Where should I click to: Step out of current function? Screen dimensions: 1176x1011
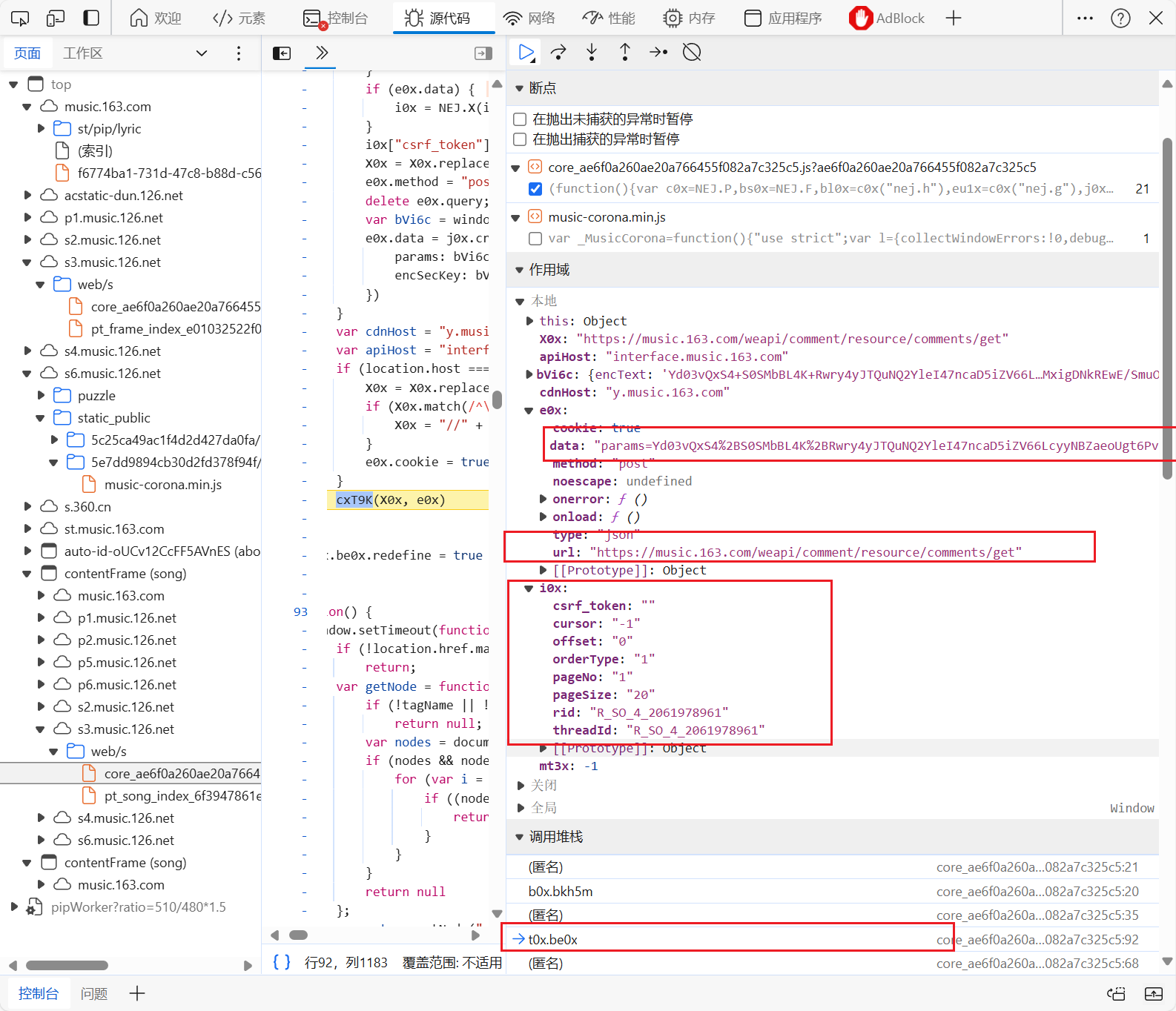625,52
